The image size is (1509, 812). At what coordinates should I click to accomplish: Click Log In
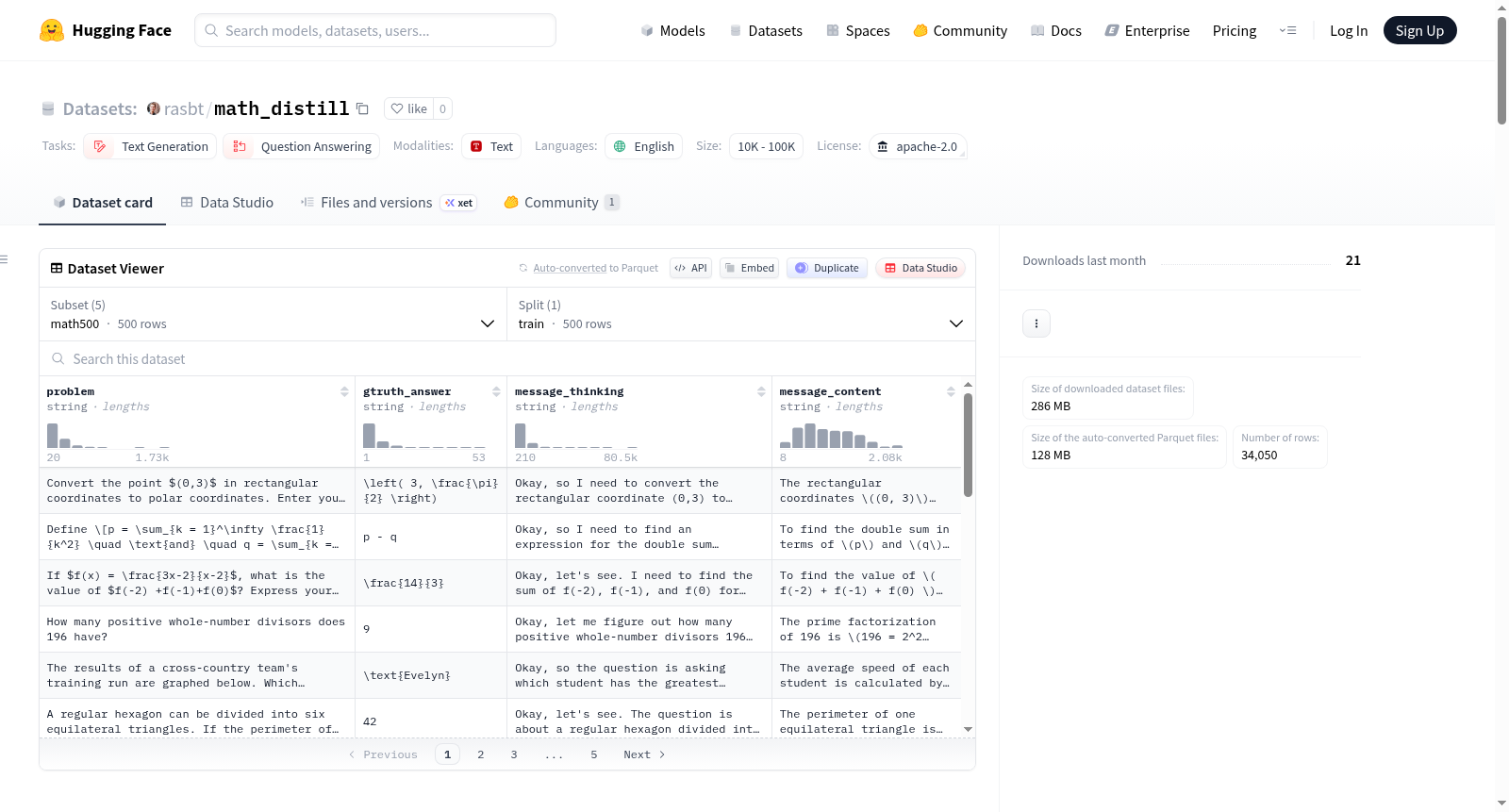point(1349,30)
